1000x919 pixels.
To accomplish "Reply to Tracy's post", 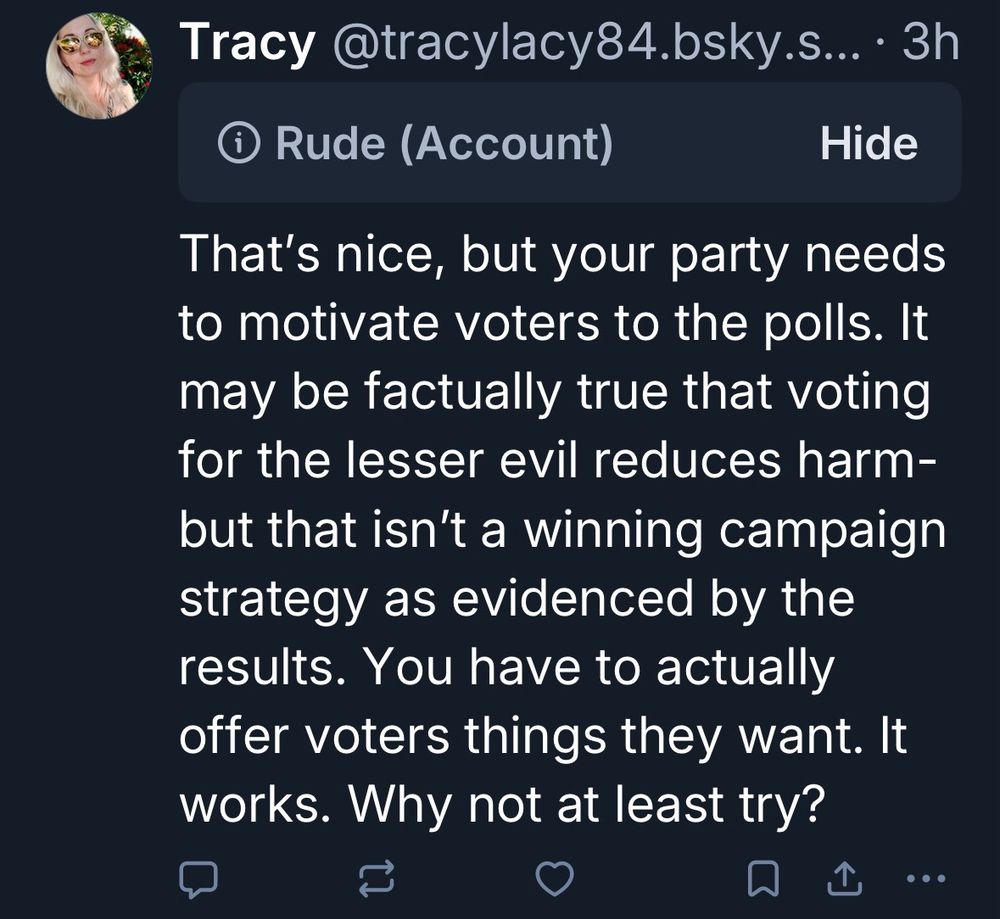I will (x=197, y=879).
